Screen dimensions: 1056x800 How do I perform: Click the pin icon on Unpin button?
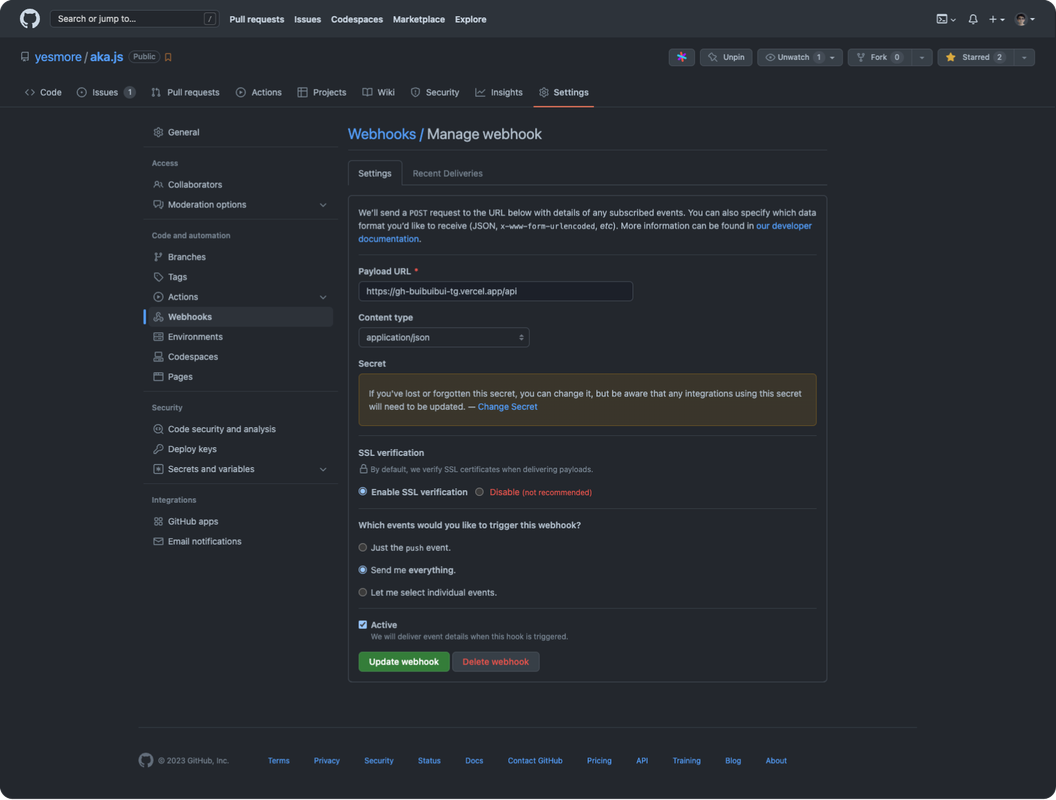coord(713,57)
